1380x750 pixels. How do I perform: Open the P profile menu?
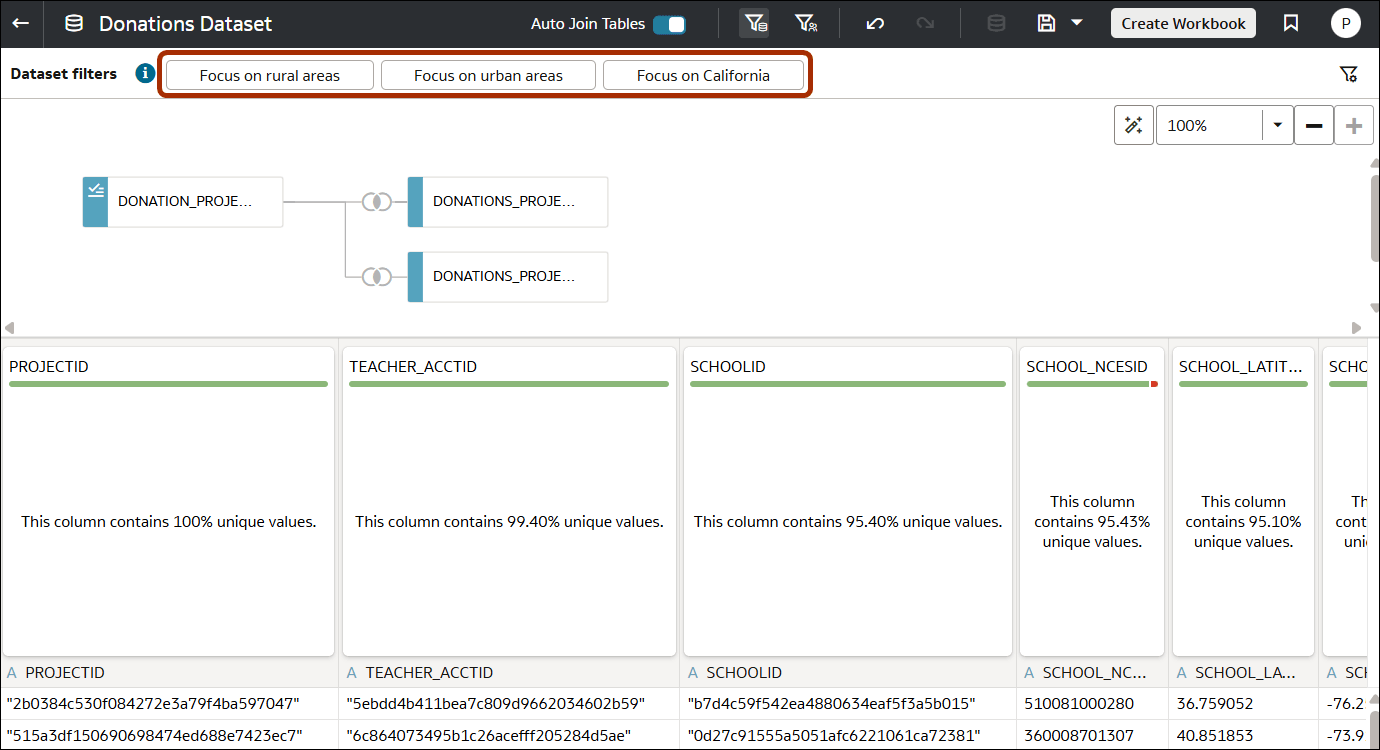click(1346, 22)
